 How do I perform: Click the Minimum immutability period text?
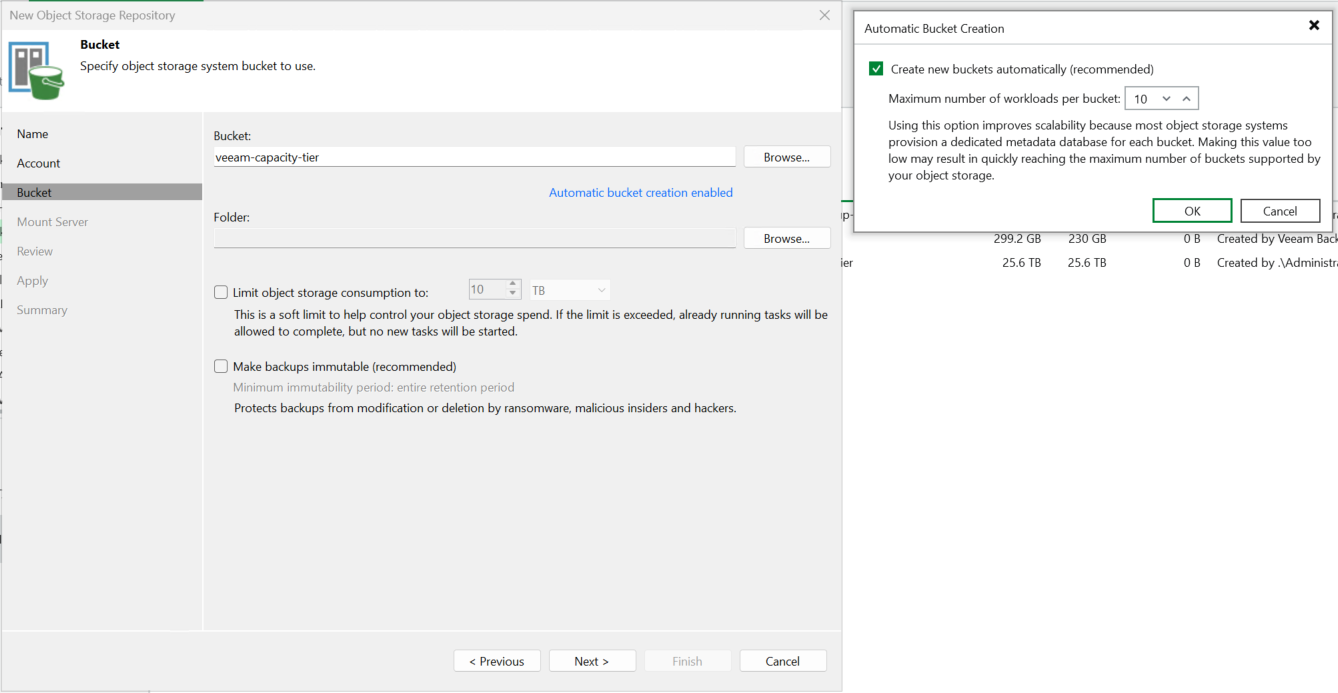(374, 387)
